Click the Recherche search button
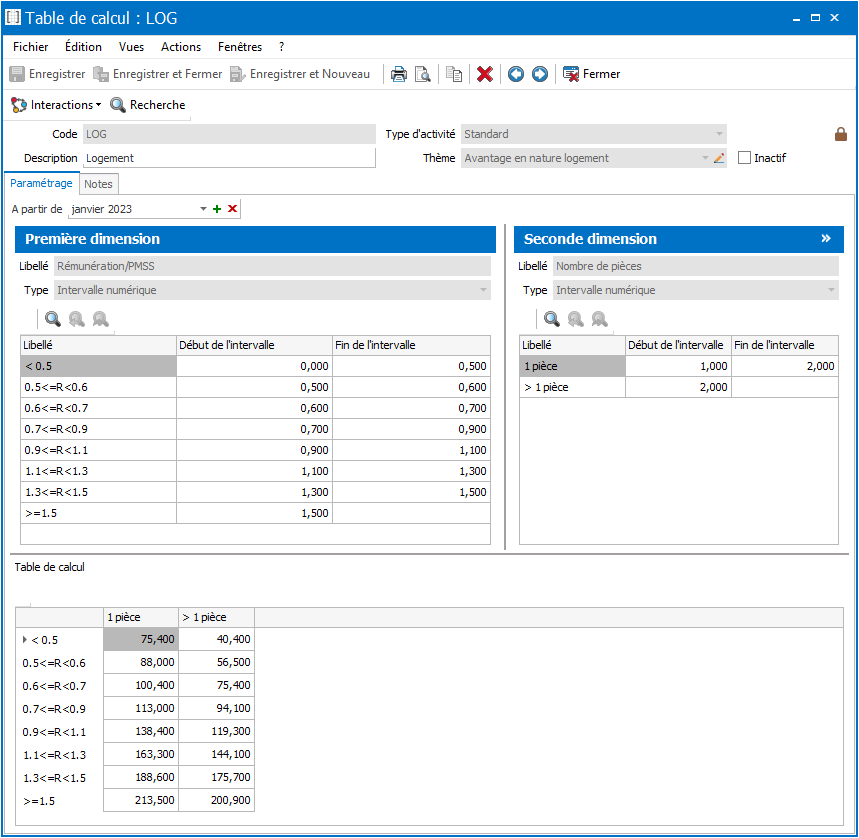The image size is (859, 838). (148, 105)
